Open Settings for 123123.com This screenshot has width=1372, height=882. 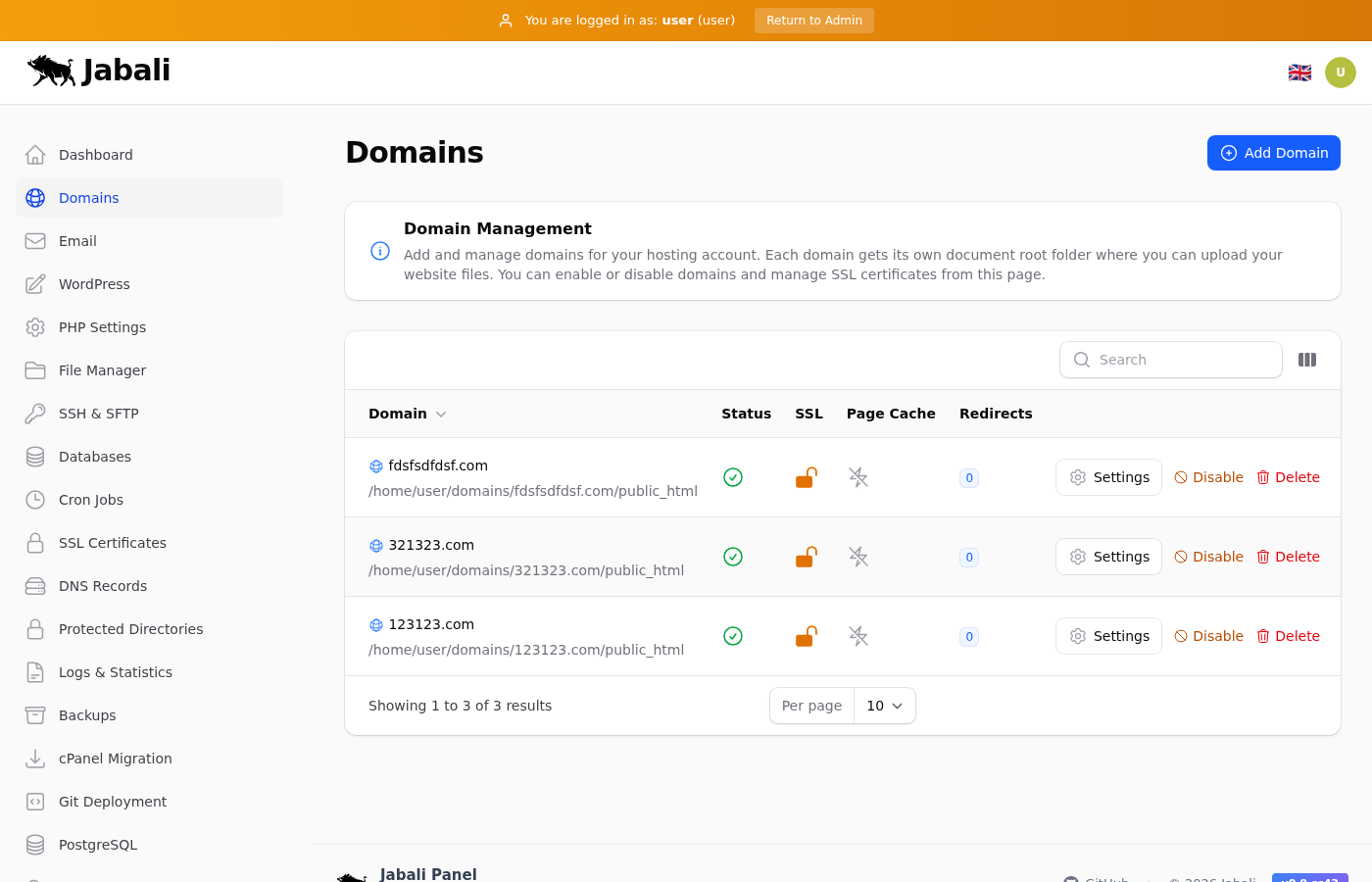pyautogui.click(x=1108, y=636)
